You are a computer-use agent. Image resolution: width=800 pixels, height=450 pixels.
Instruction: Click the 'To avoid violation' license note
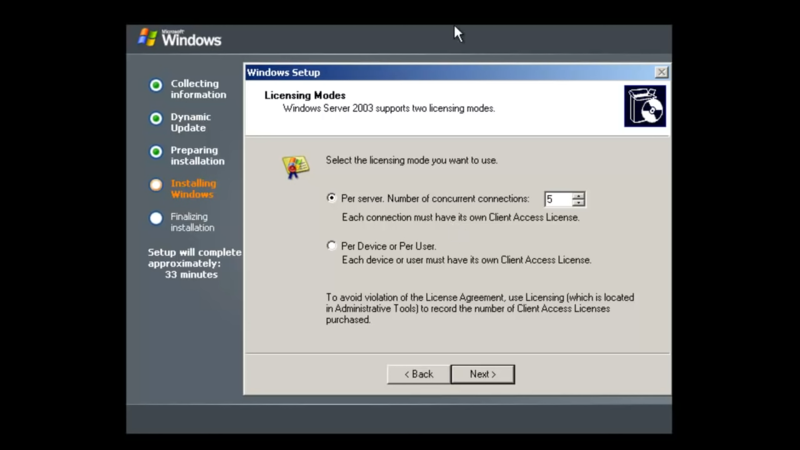[x=480, y=308]
